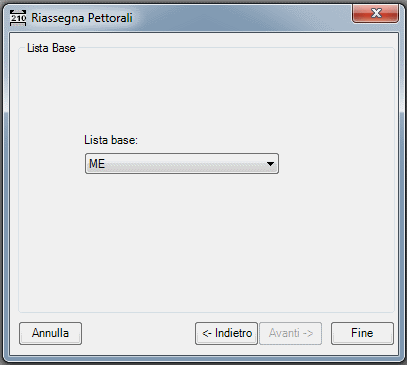Image resolution: width=407 pixels, height=365 pixels.
Task: Open the Lista base dropdown arrow
Action: 270,164
